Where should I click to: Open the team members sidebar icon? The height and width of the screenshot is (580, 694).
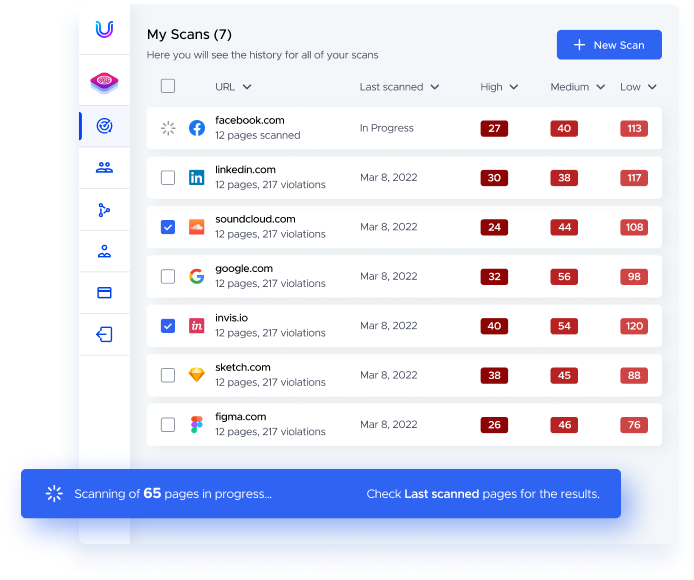(x=104, y=167)
